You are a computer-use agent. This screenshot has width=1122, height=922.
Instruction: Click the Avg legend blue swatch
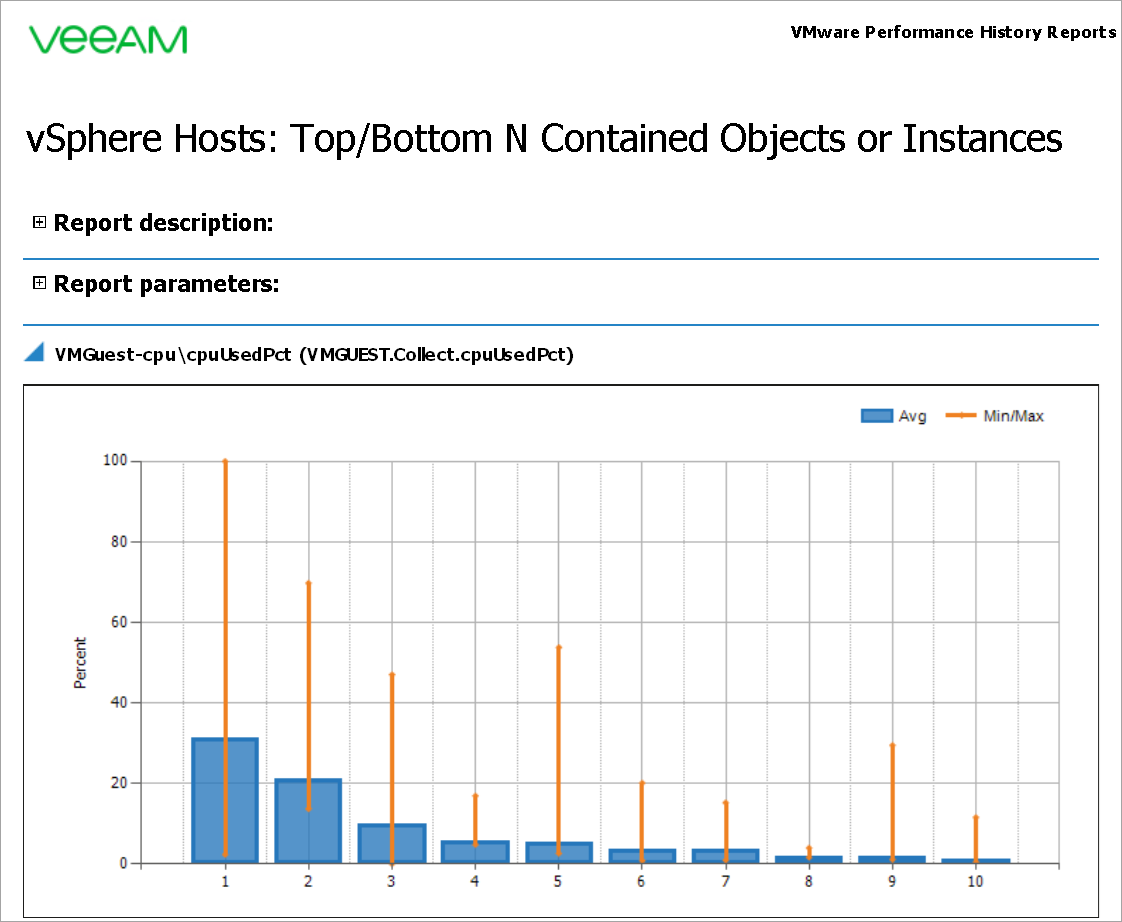tap(877, 416)
